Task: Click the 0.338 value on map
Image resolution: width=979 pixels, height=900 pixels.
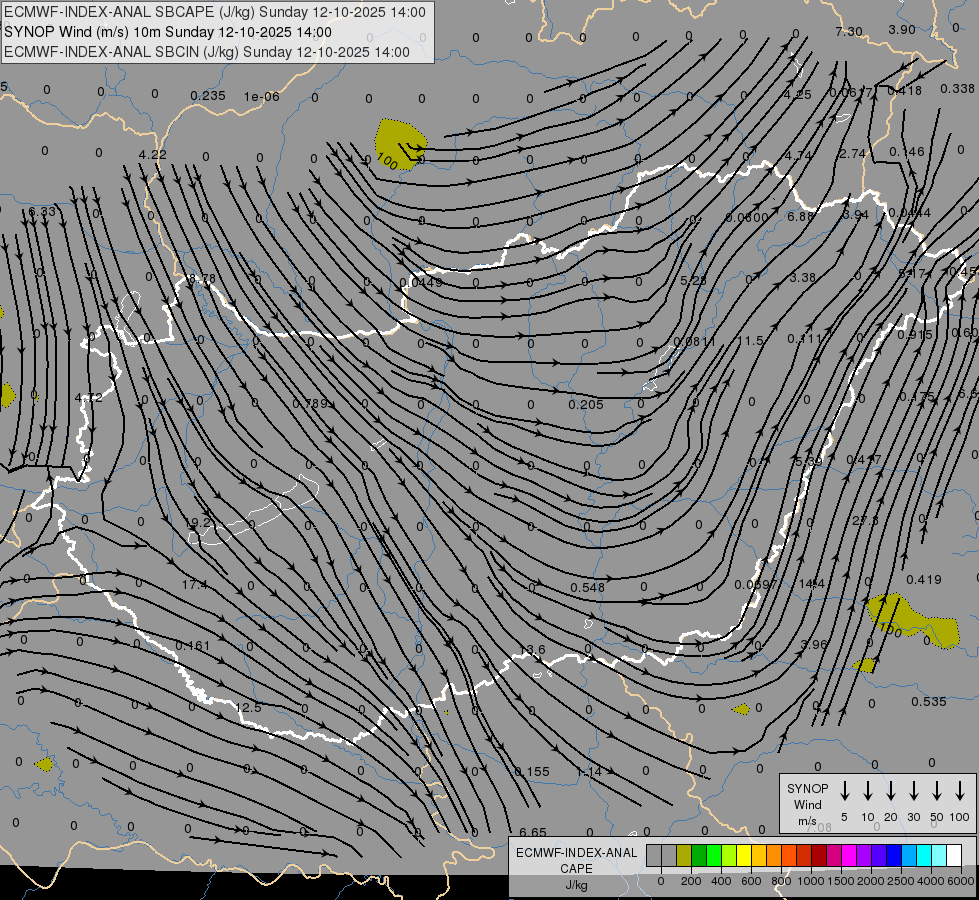Action: (957, 89)
